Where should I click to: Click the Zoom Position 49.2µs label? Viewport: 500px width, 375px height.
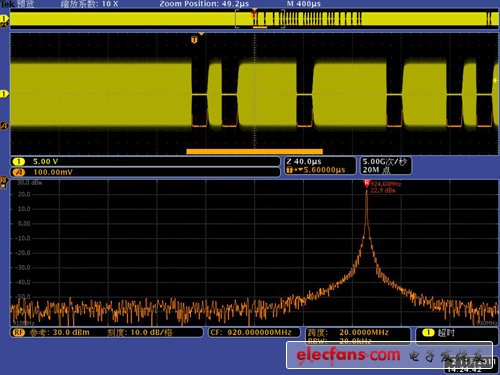pos(204,4)
